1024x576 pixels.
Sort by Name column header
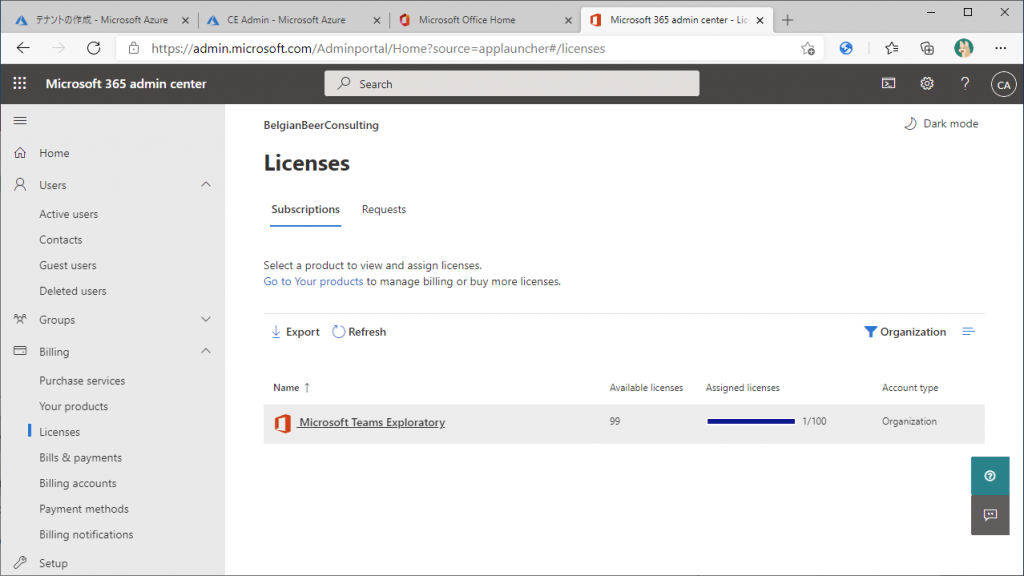point(291,387)
